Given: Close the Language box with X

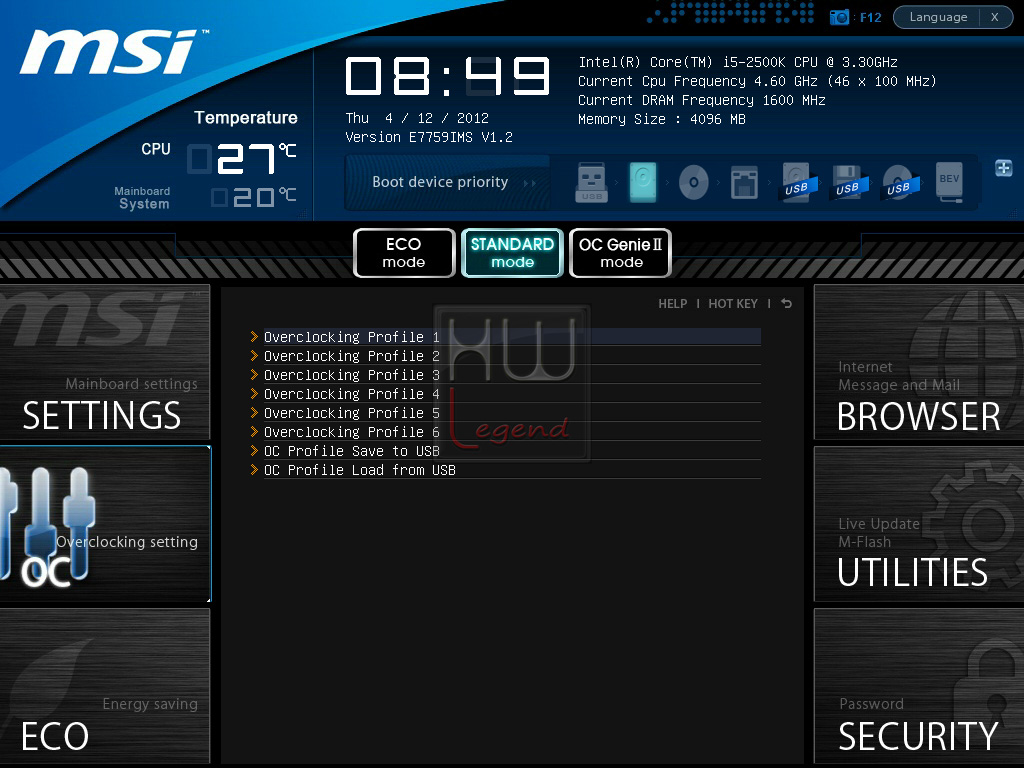Looking at the screenshot, I should (995, 17).
